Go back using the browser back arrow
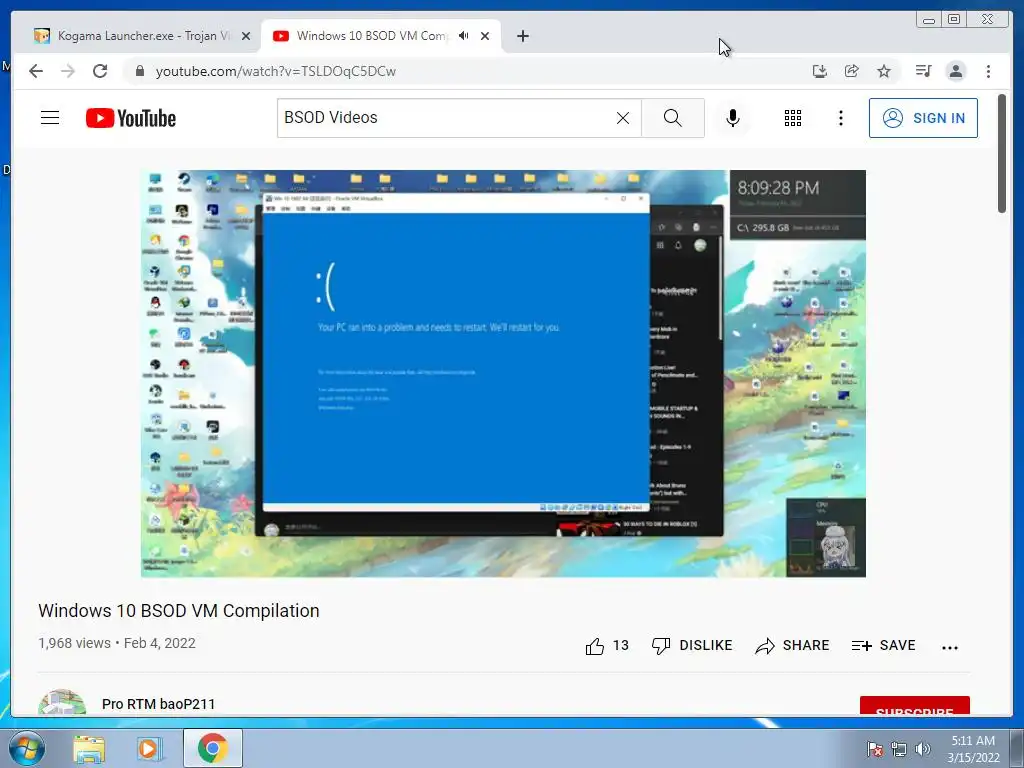 pyautogui.click(x=36, y=71)
